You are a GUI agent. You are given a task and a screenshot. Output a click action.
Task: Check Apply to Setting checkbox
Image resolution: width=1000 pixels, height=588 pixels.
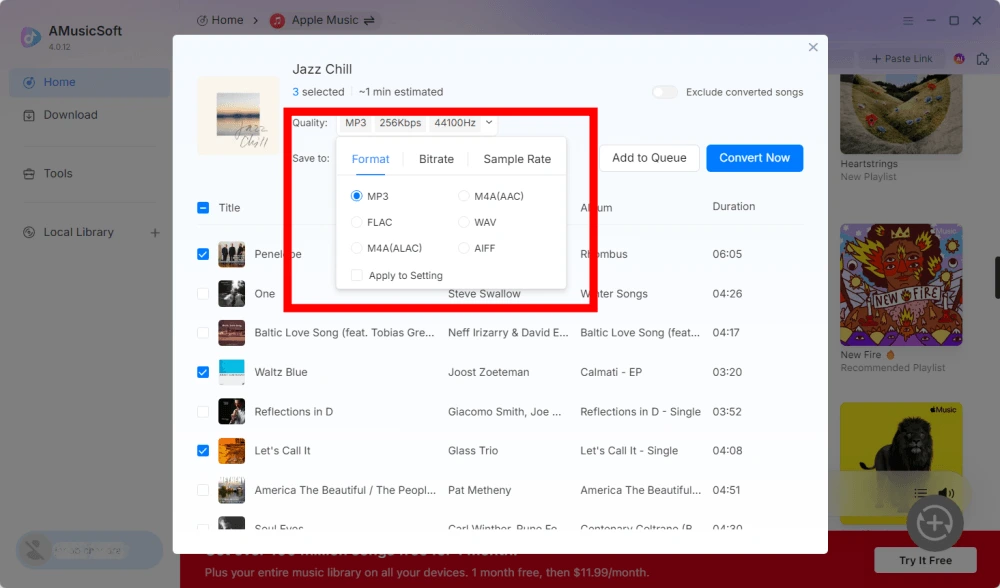coord(357,275)
